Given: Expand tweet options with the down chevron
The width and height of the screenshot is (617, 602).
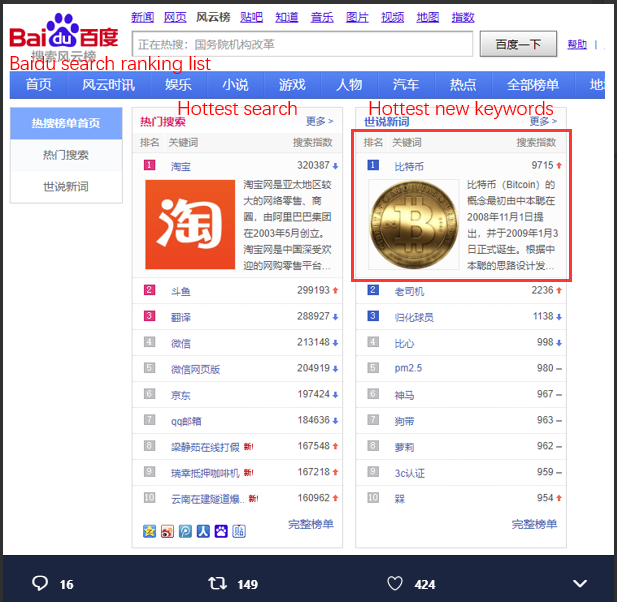Looking at the screenshot, I should pos(580,583).
